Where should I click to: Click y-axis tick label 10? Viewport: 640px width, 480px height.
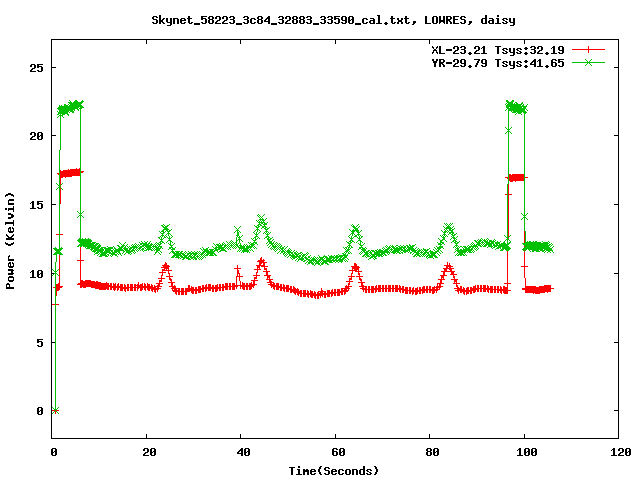click(x=36, y=274)
